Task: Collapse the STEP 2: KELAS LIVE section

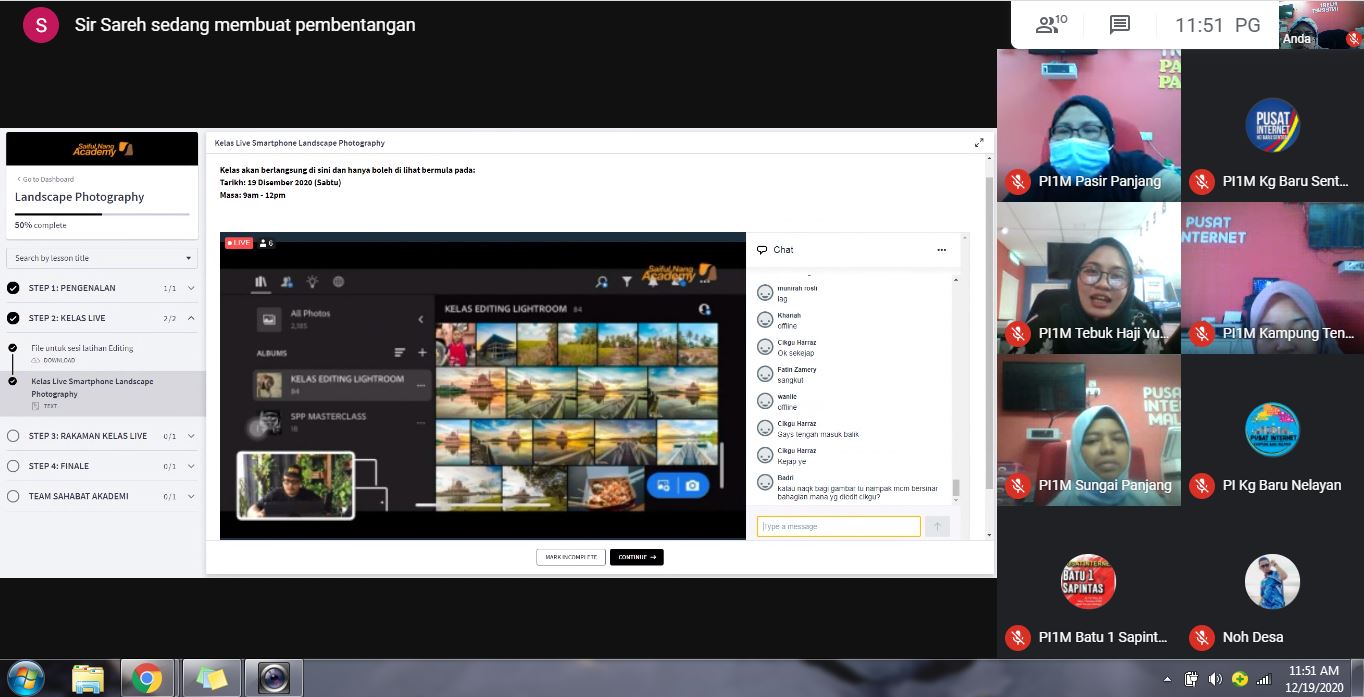Action: [191, 318]
